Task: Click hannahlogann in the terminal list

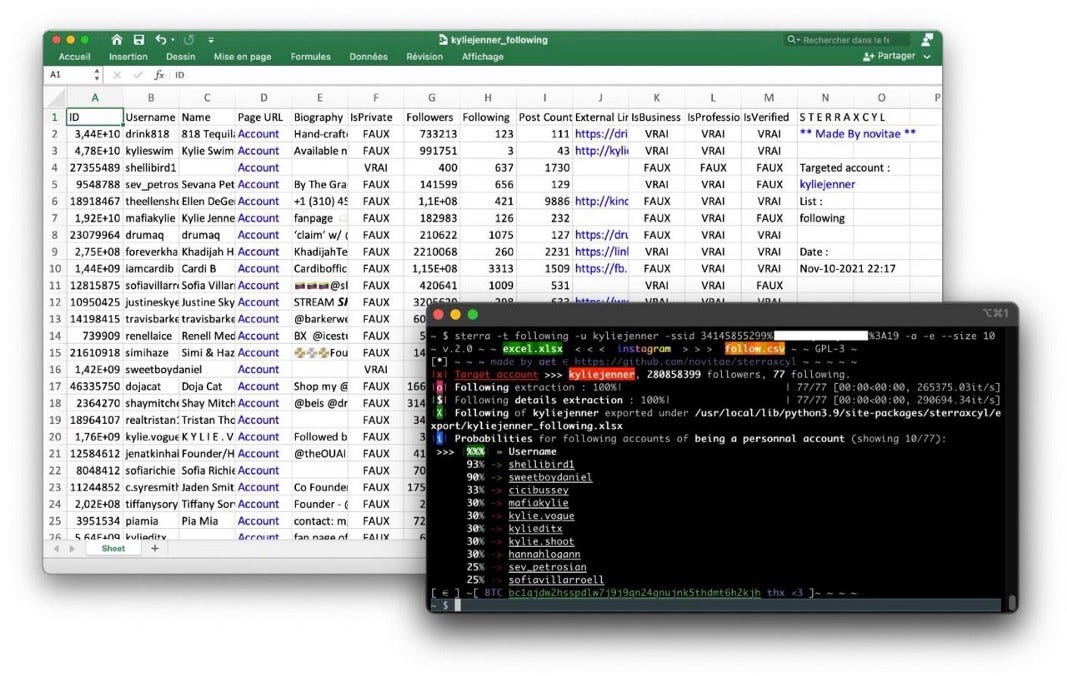Action: click(x=544, y=554)
